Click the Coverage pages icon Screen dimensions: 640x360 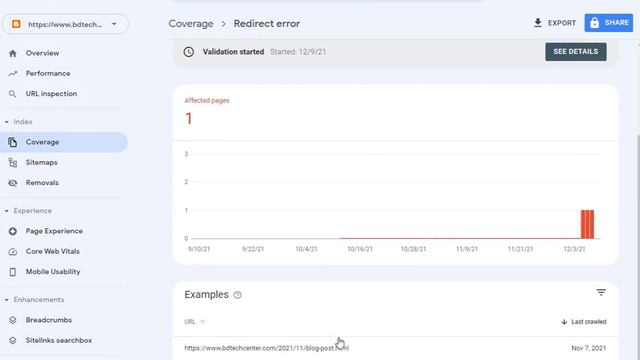point(13,142)
